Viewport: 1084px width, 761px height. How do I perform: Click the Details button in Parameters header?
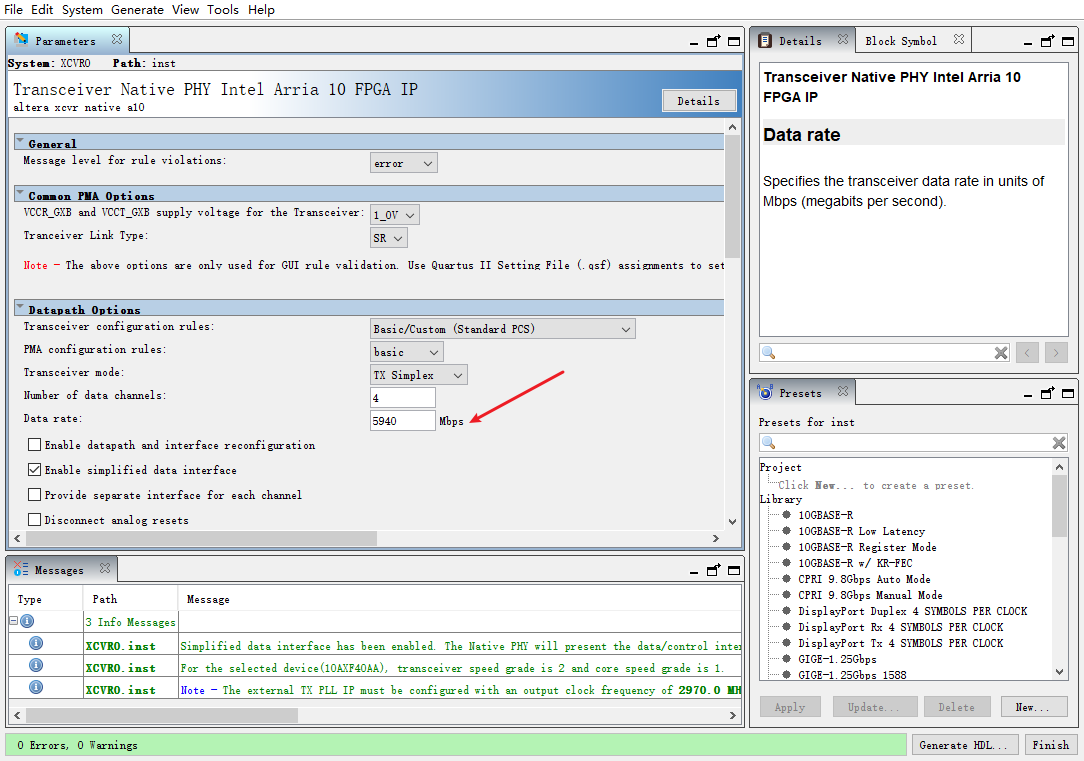coord(698,101)
